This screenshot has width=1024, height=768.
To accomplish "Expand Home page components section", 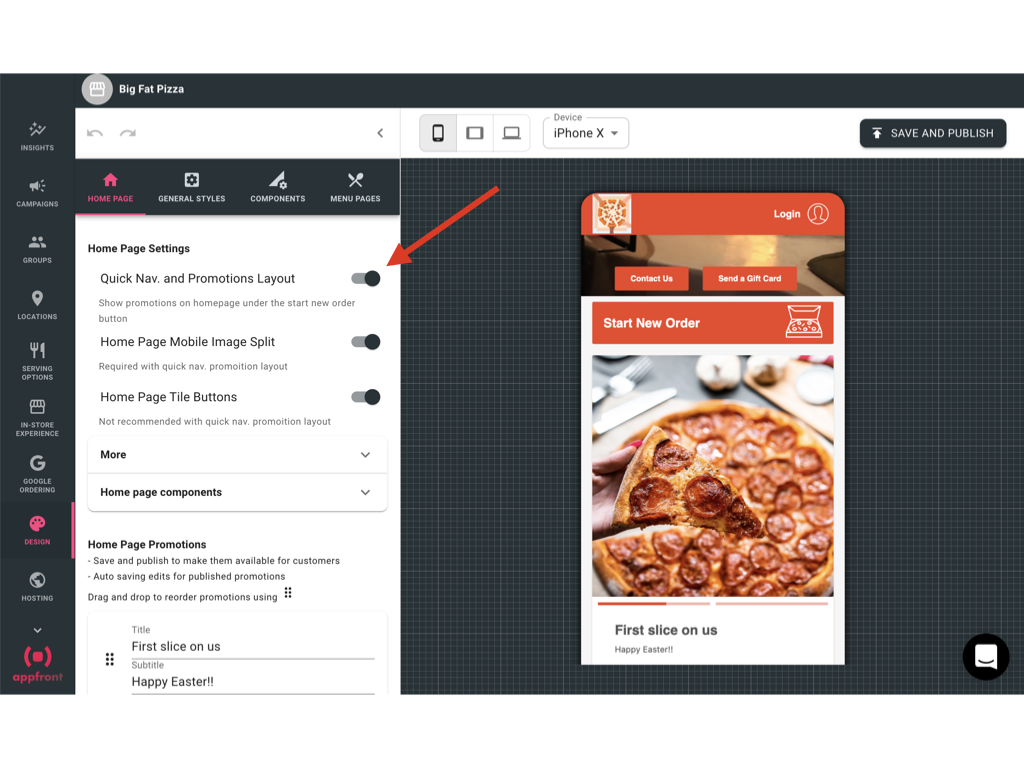I will 238,492.
